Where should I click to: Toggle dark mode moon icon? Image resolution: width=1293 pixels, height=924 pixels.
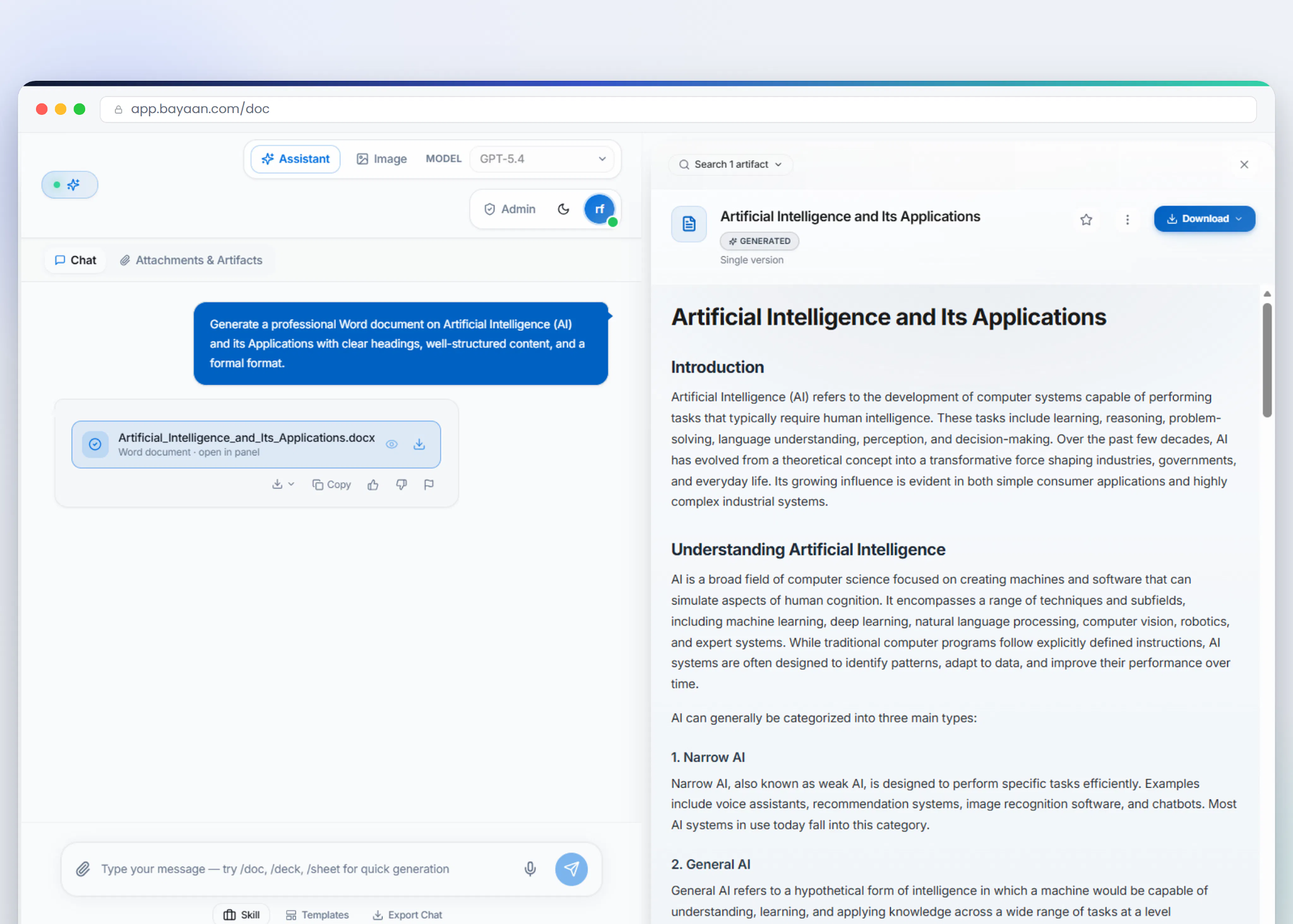pos(563,209)
